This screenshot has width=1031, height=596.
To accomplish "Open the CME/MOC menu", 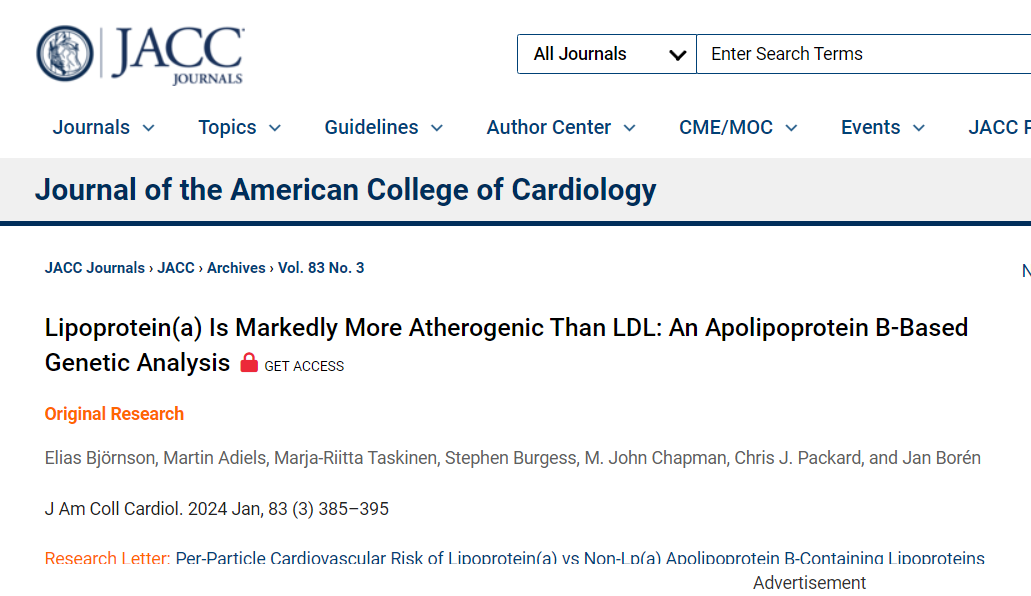I will pyautogui.click(x=738, y=127).
